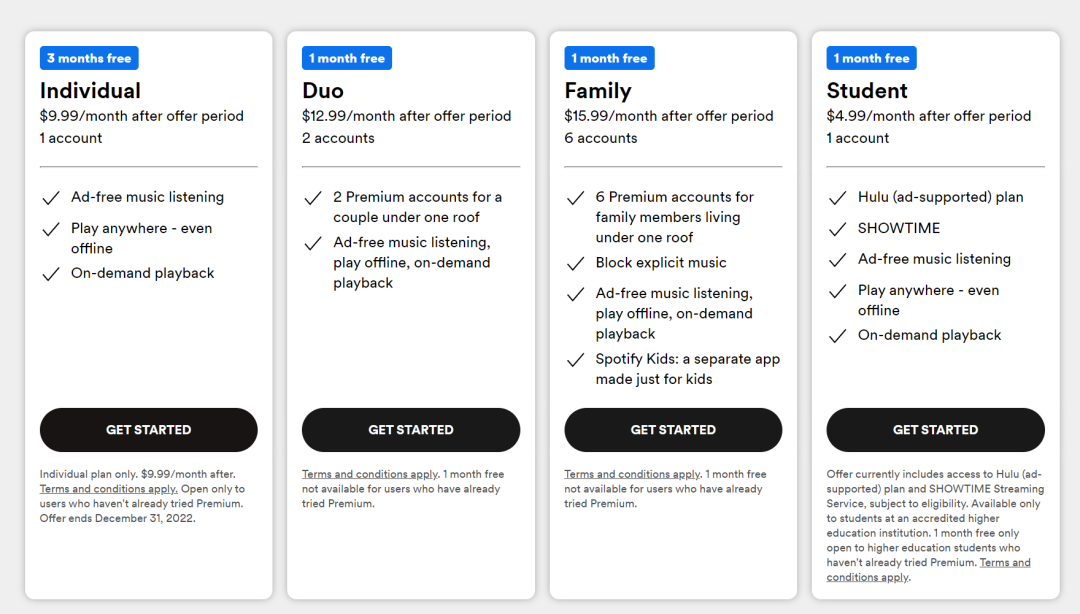Open Terms and conditions under Individual plan
Image resolution: width=1080 pixels, height=614 pixels.
tap(108, 489)
